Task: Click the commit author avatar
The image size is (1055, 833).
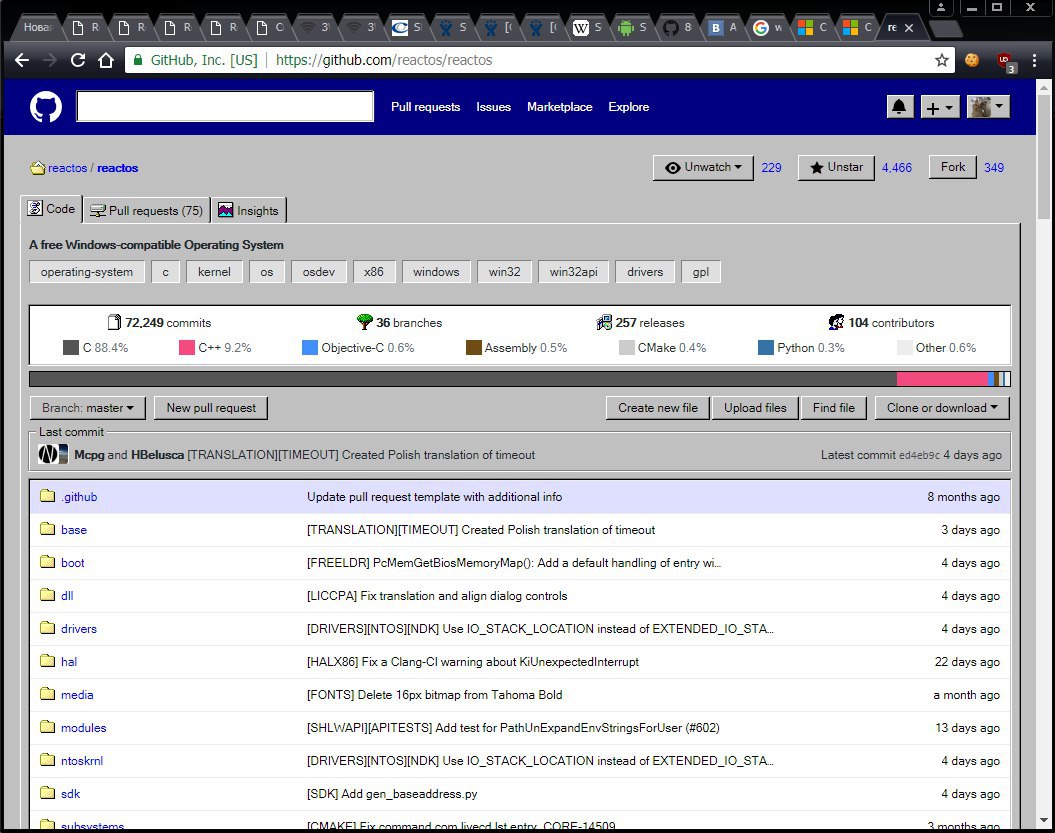Action: pos(52,454)
